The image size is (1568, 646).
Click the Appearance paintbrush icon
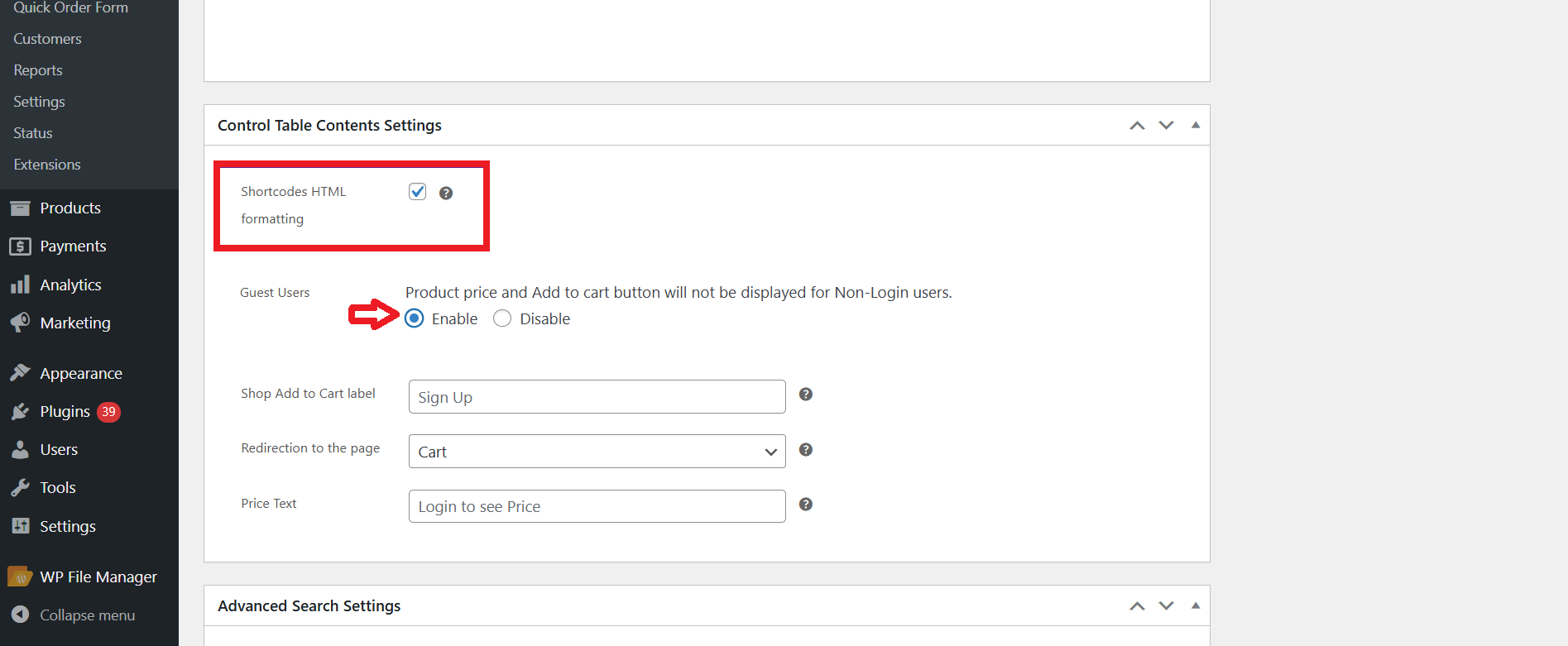pyautogui.click(x=20, y=373)
